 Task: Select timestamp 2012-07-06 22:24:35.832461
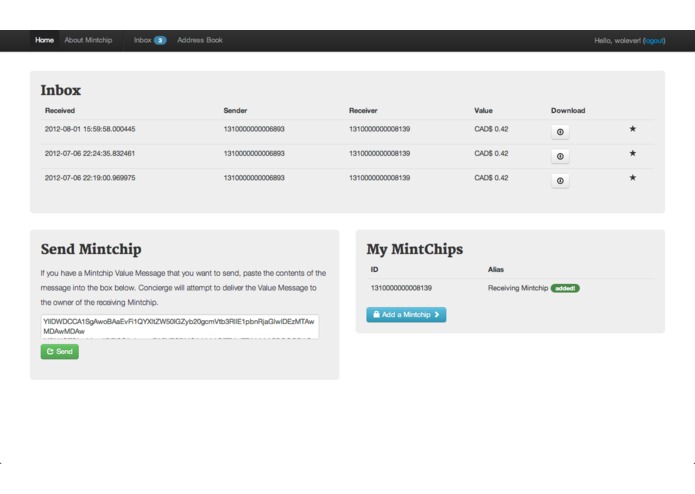90,154
